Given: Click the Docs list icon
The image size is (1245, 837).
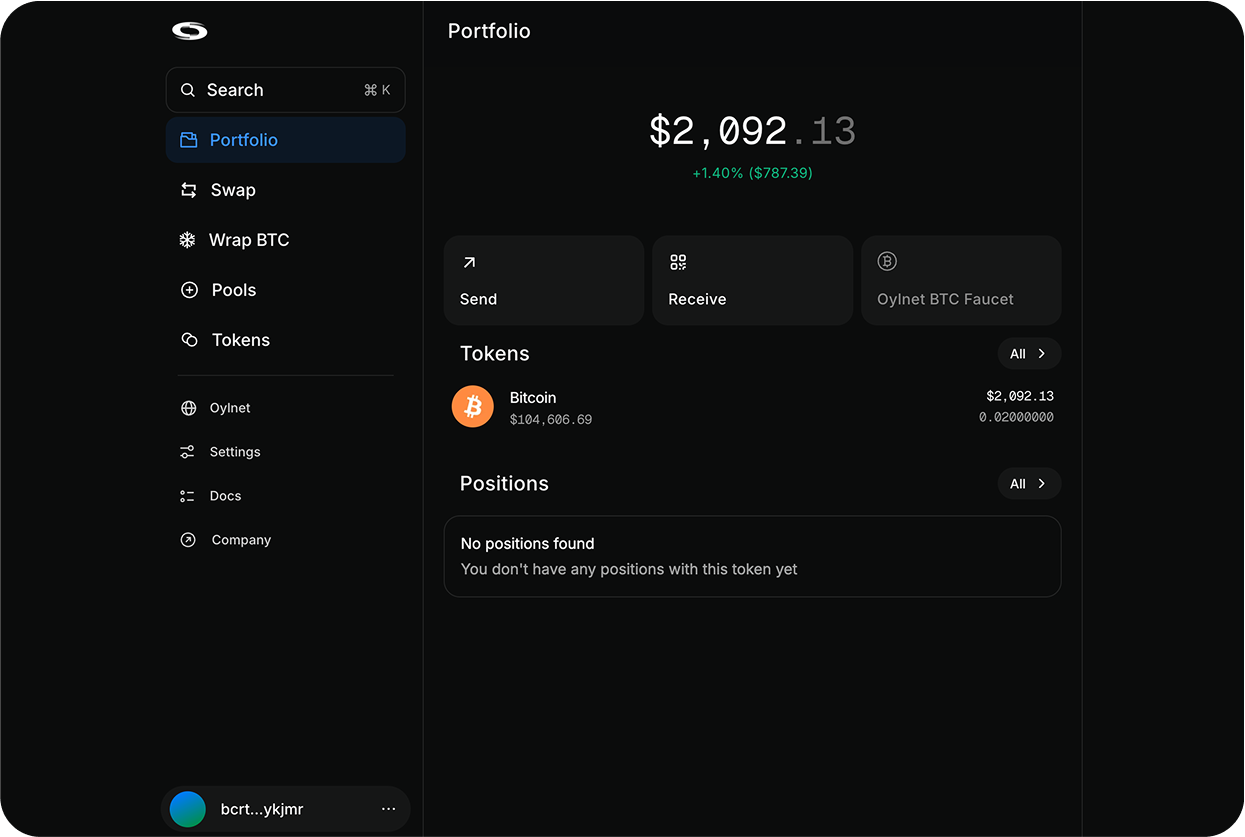Looking at the screenshot, I should [x=187, y=496].
